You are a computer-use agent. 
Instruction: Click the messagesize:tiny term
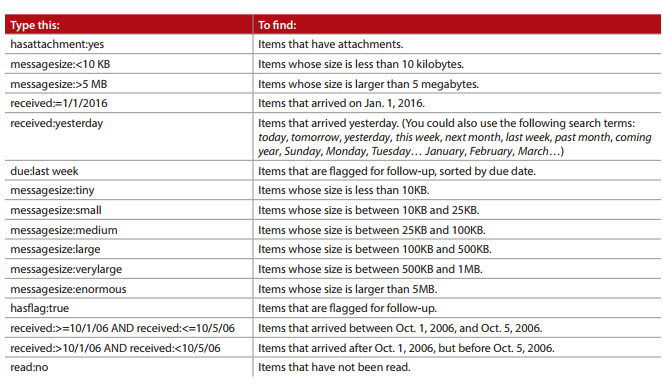point(52,191)
